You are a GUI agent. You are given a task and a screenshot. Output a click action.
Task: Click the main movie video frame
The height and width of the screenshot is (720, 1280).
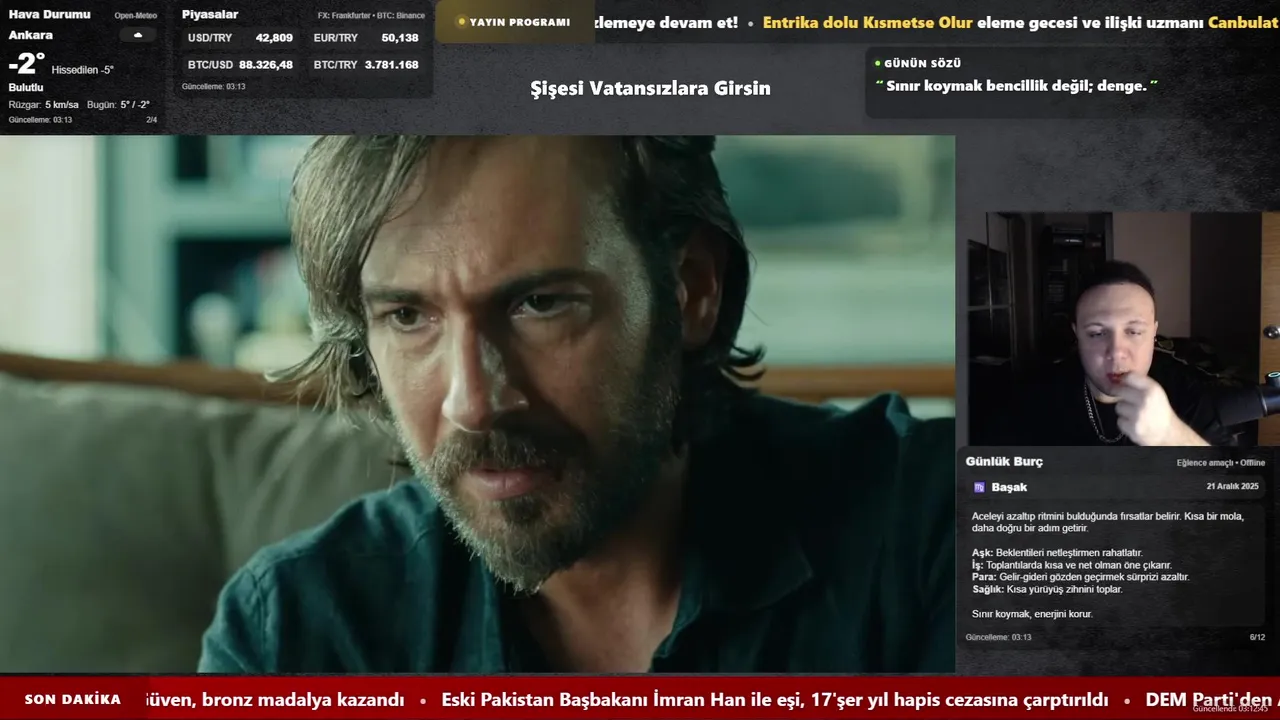[477, 404]
